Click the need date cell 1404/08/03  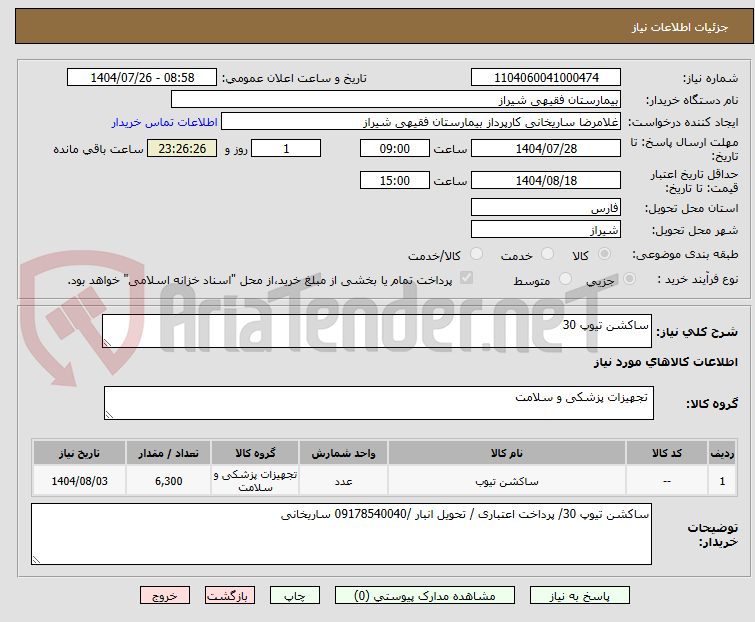coord(79,481)
